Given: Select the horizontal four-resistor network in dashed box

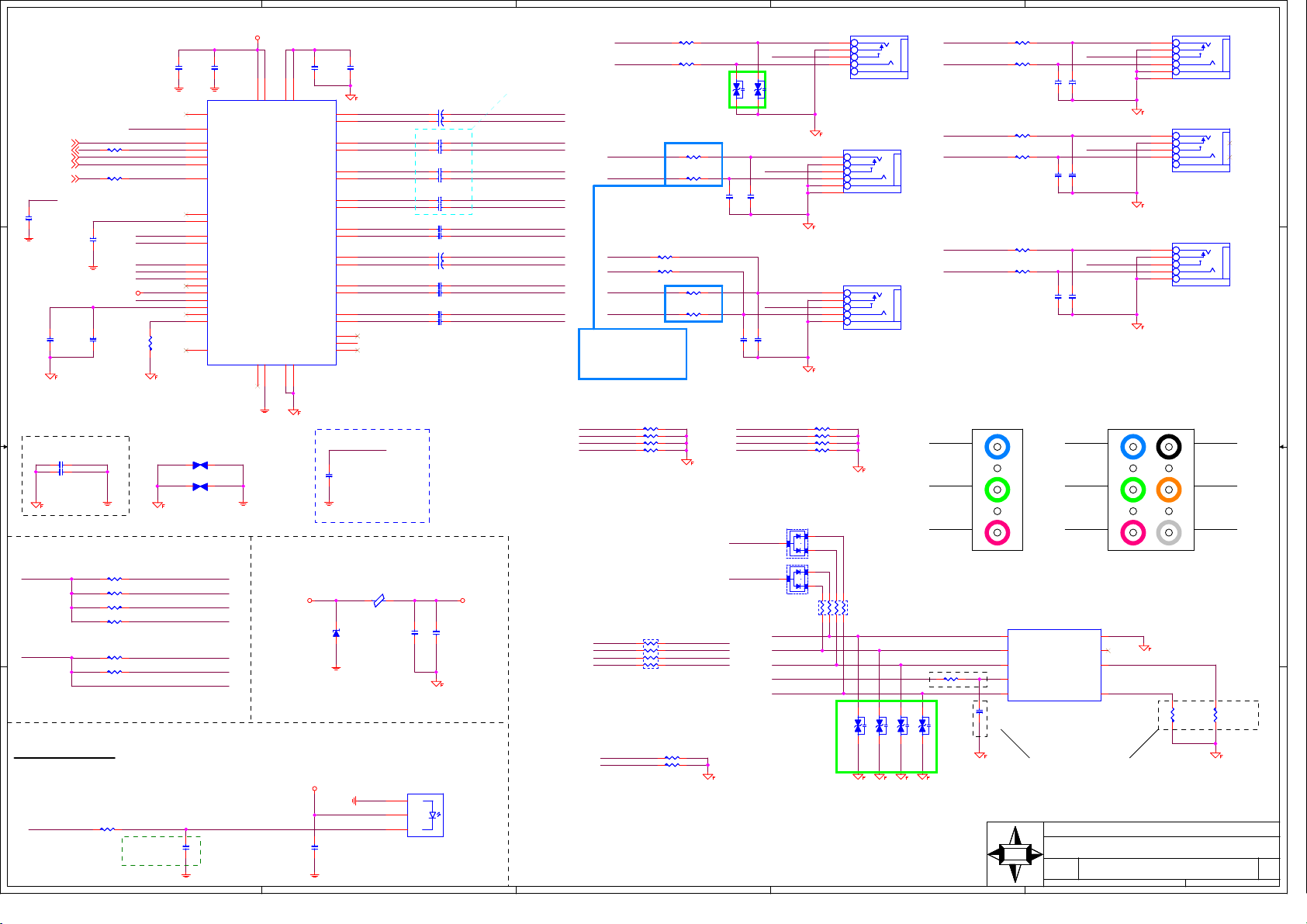Looking at the screenshot, I should 651,654.
